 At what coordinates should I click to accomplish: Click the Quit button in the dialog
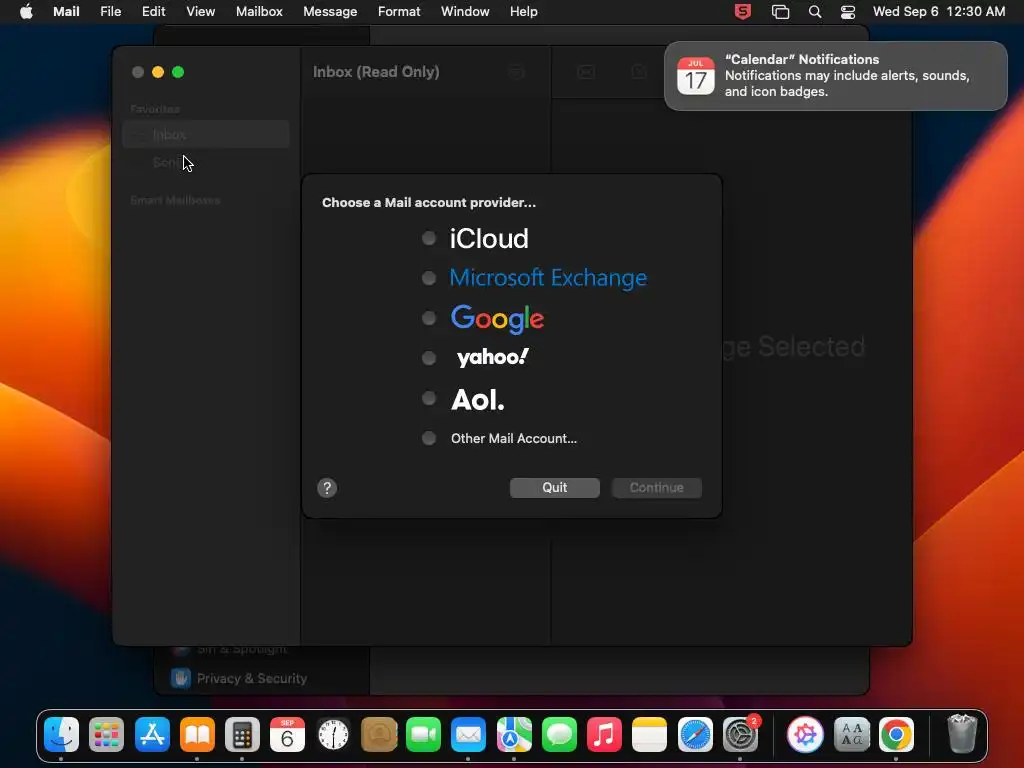click(x=554, y=488)
